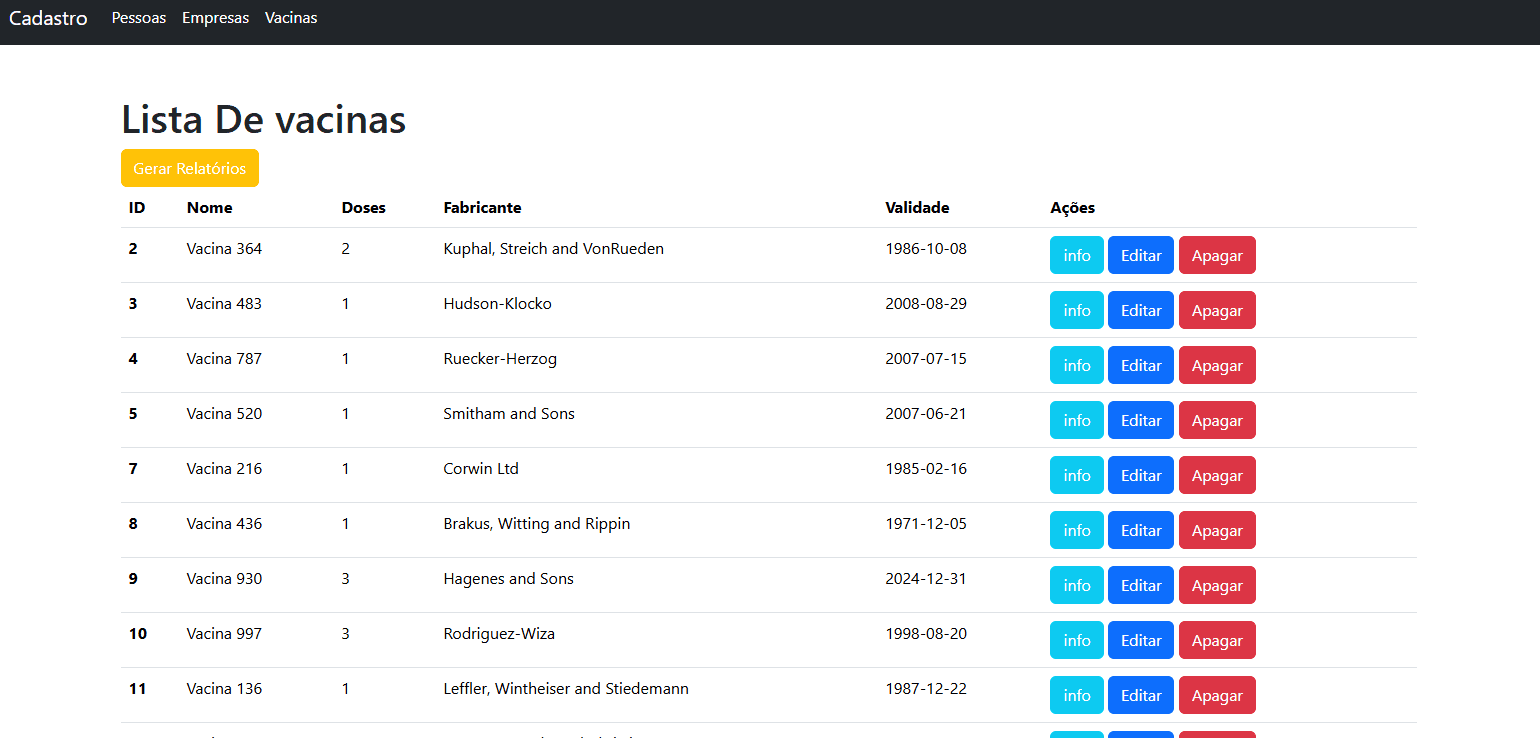Open the Cadastro brand link
The width and height of the screenshot is (1540, 738).
pos(48,18)
